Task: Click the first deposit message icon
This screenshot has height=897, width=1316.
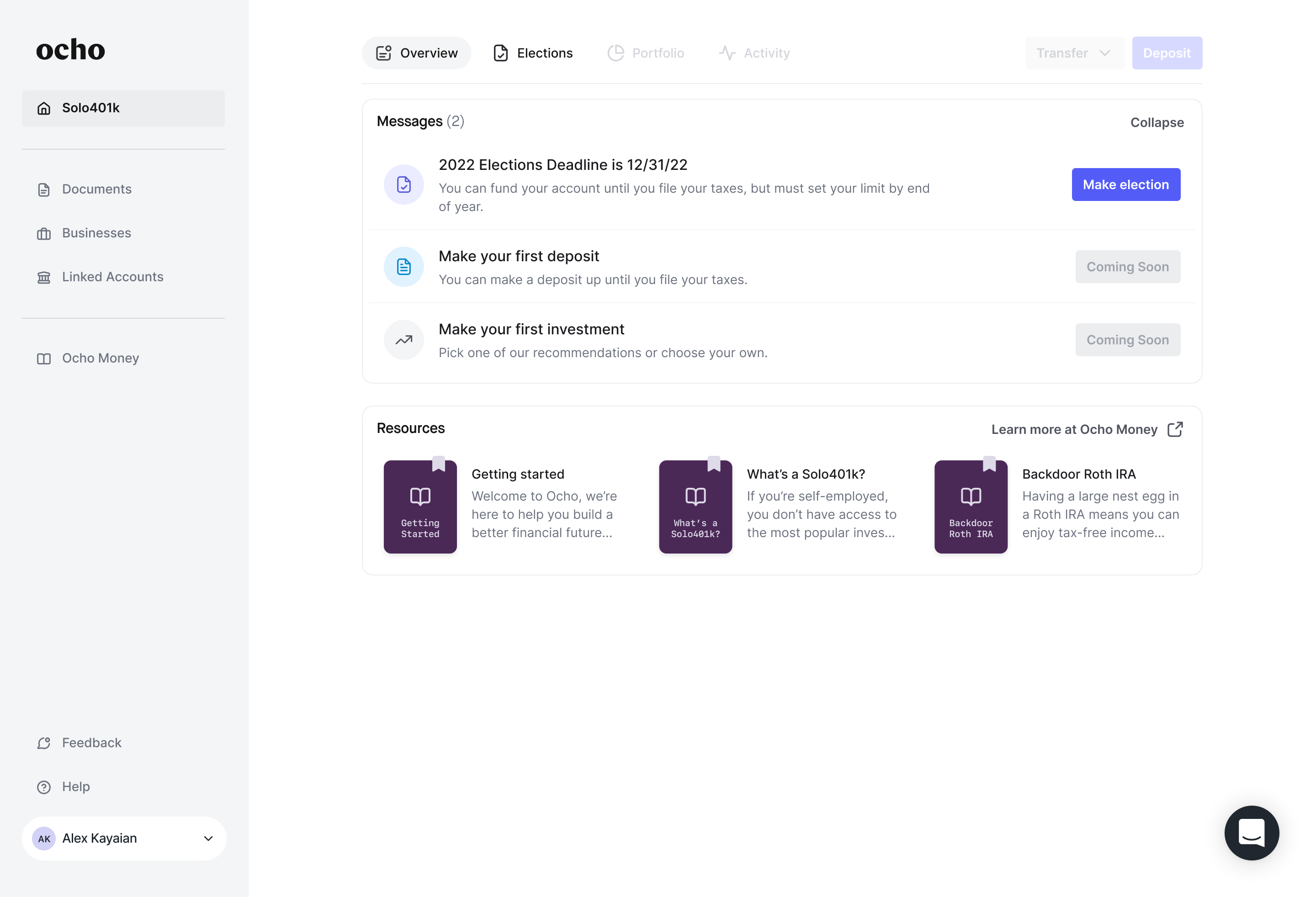Action: point(404,267)
